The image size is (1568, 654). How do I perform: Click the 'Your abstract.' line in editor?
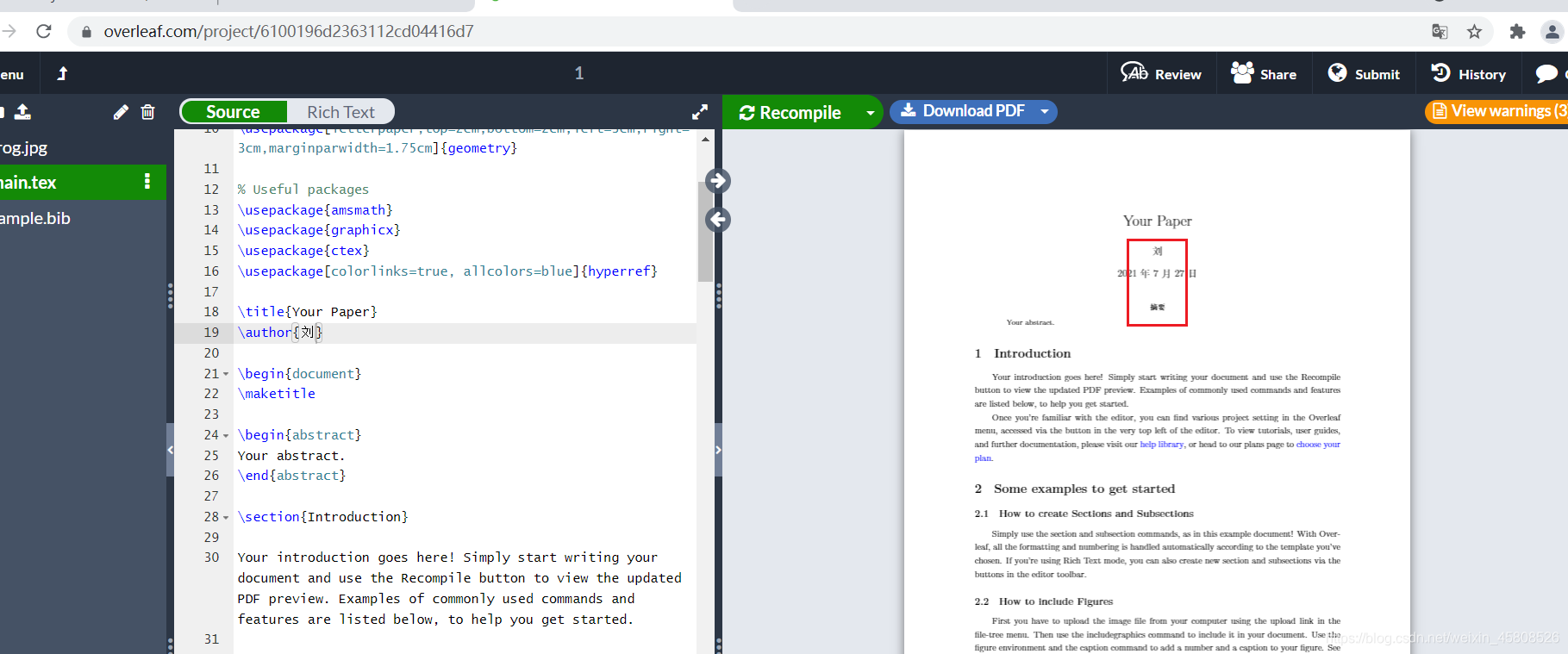[291, 456]
